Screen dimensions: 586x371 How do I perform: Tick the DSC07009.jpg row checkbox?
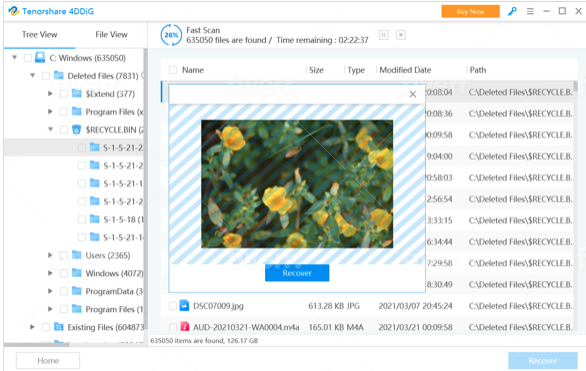coord(173,306)
